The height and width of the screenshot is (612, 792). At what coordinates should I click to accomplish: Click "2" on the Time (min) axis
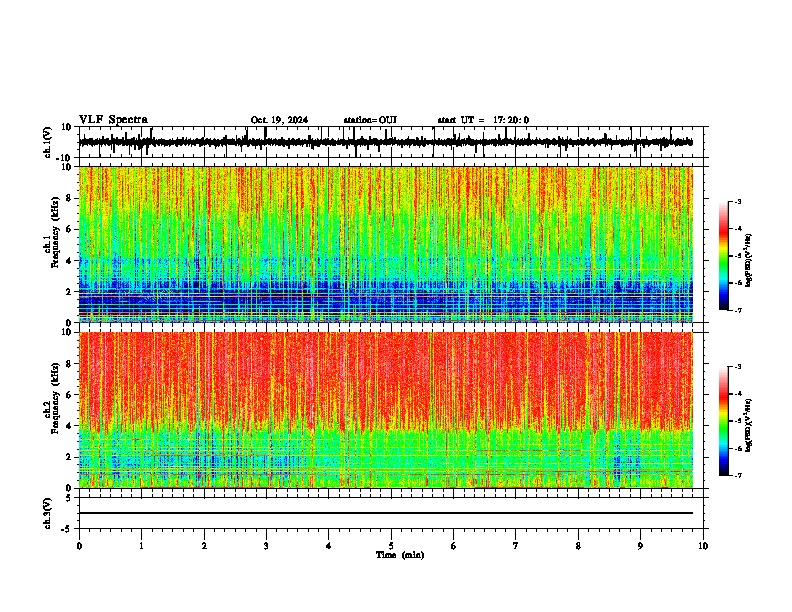pos(204,546)
